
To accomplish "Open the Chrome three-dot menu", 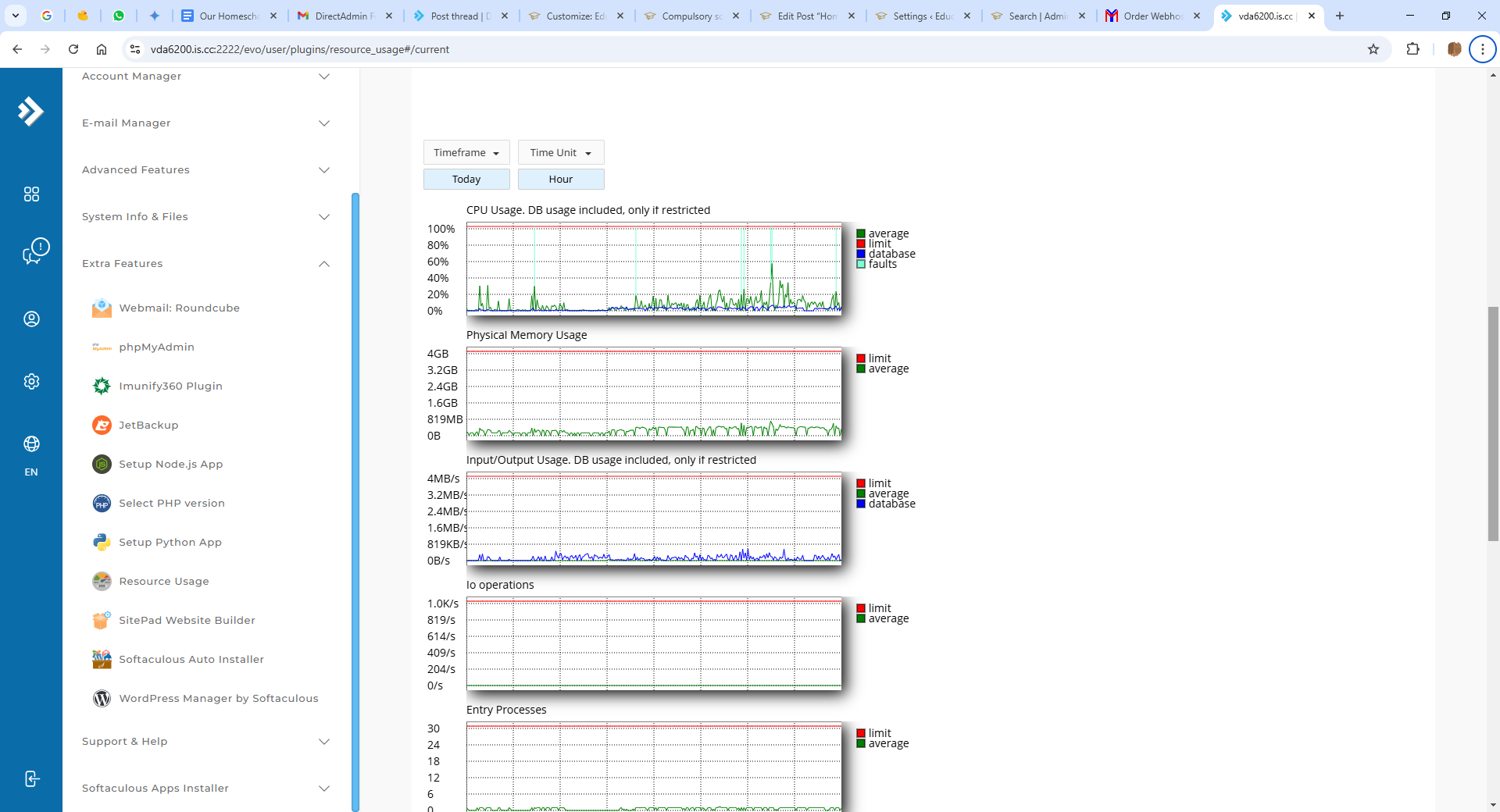I will [1482, 49].
